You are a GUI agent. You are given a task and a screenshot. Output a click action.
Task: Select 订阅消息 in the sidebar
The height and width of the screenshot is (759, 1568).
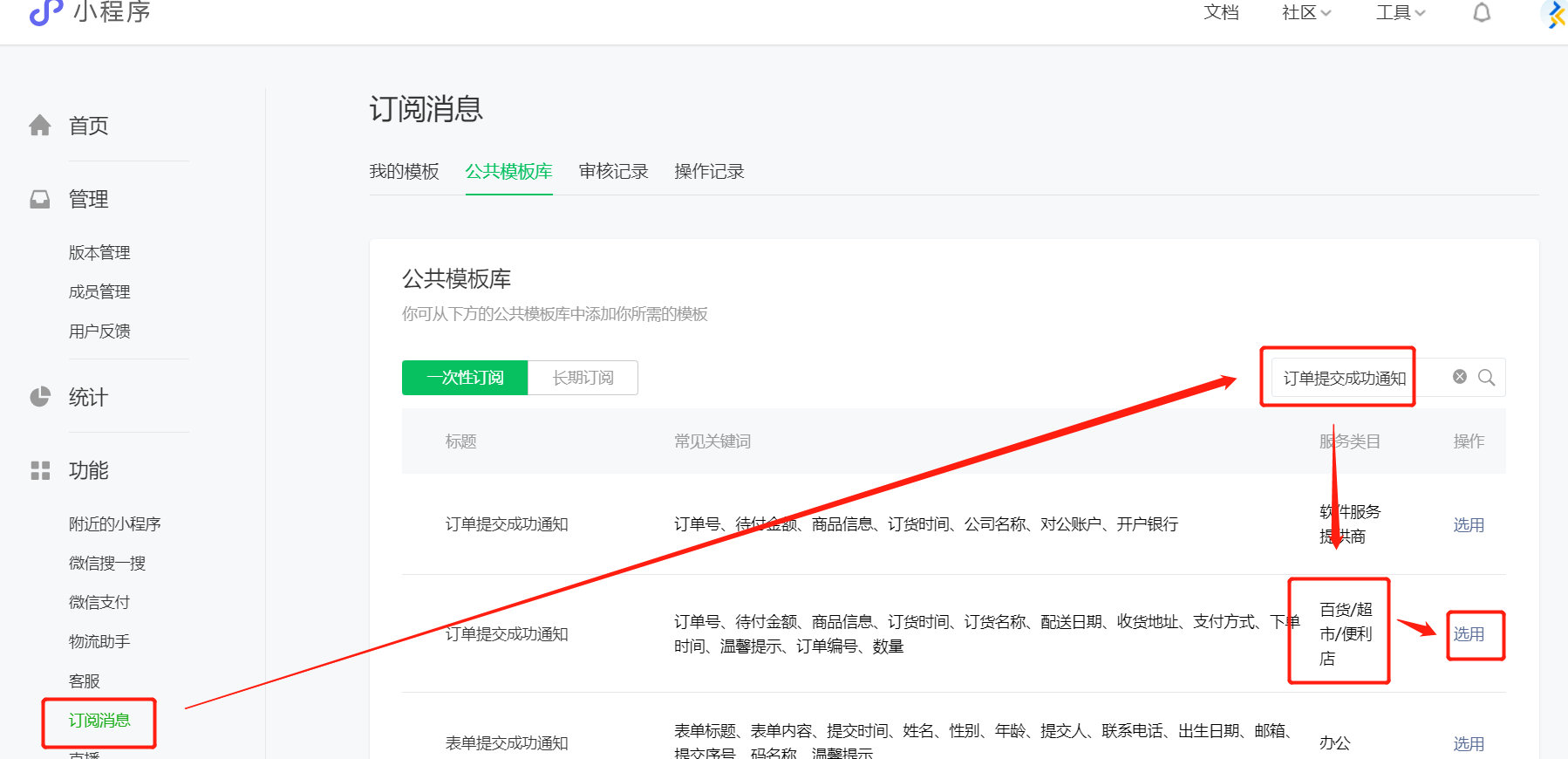[x=99, y=721]
